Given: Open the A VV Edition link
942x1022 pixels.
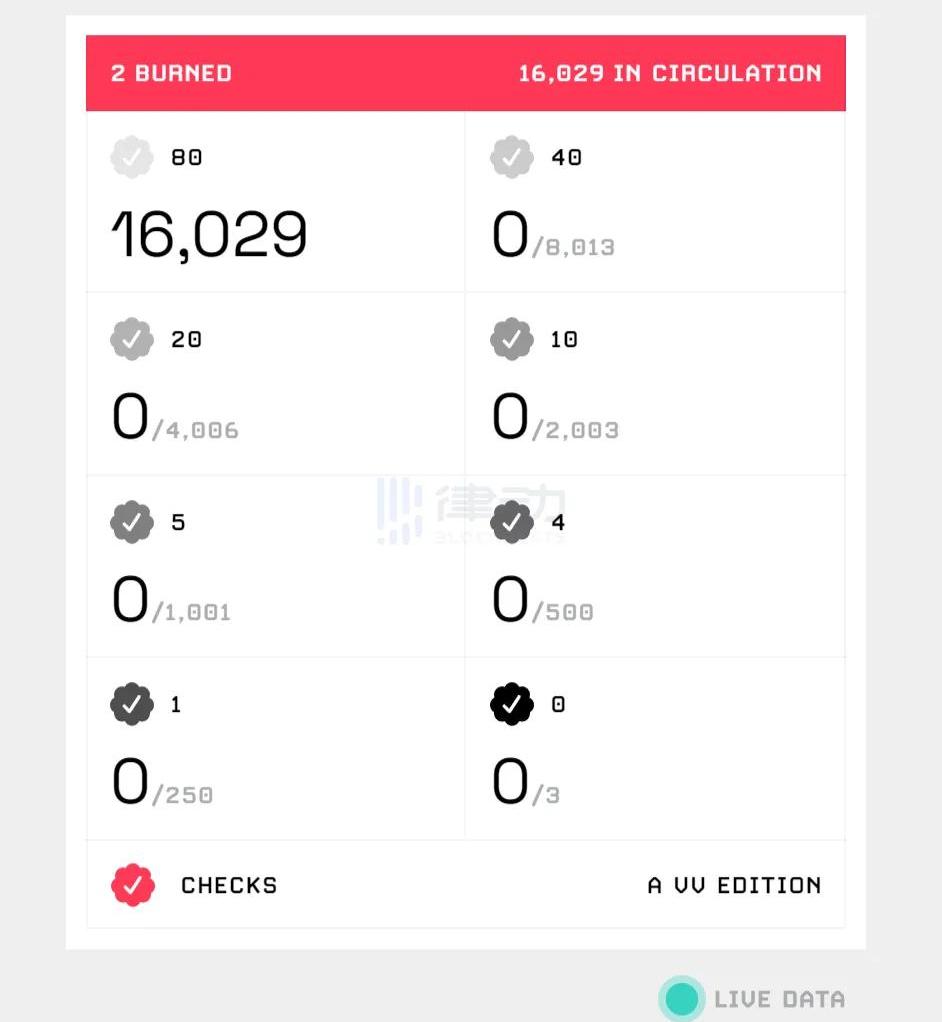Looking at the screenshot, I should point(734,885).
